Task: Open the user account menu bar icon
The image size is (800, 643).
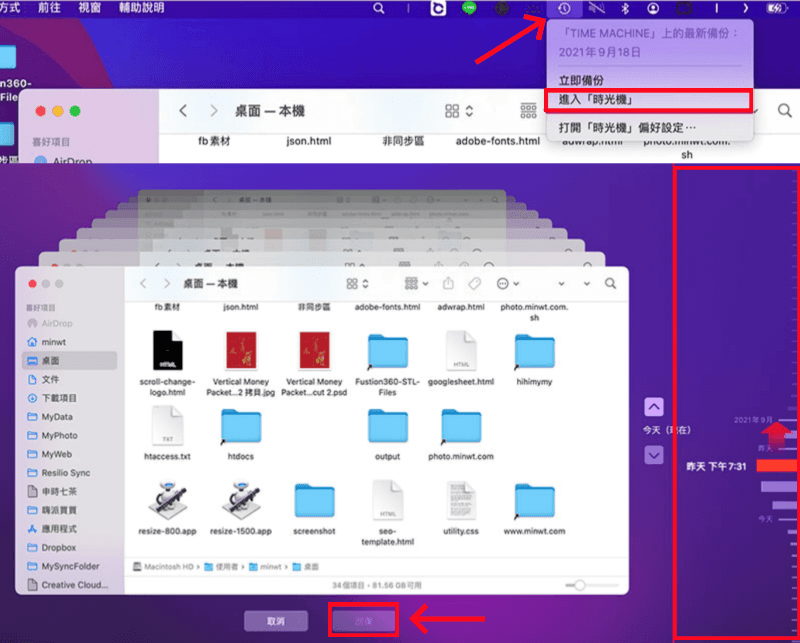Action: [653, 8]
